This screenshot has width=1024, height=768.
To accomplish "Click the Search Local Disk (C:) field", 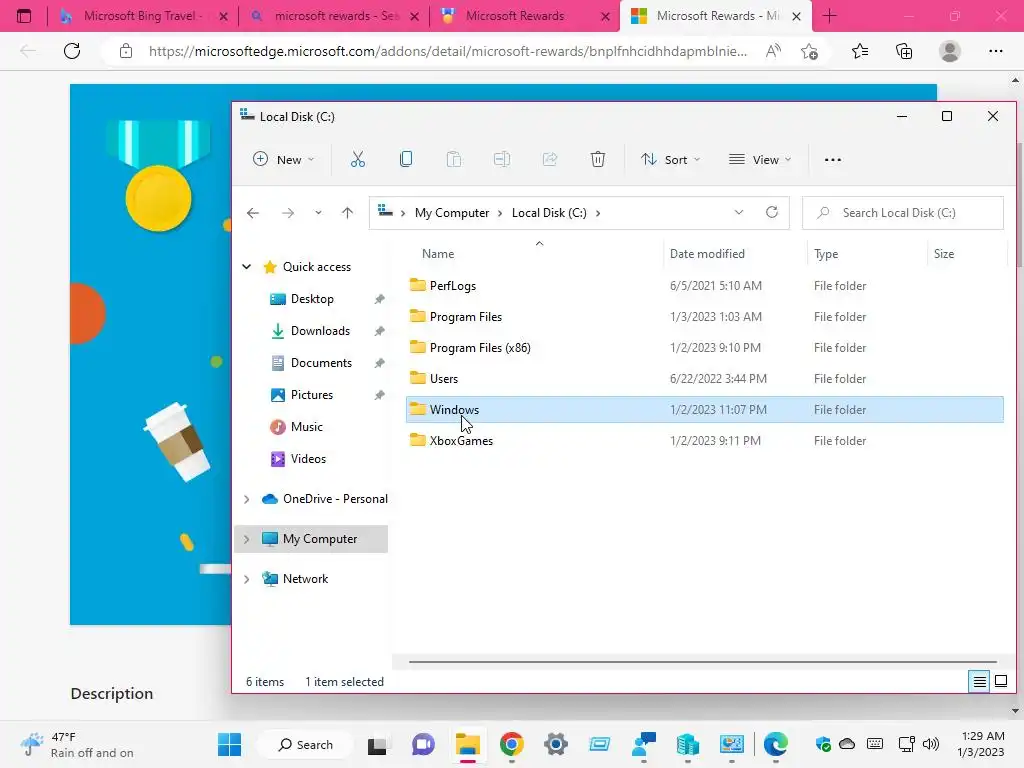I will click(903, 213).
